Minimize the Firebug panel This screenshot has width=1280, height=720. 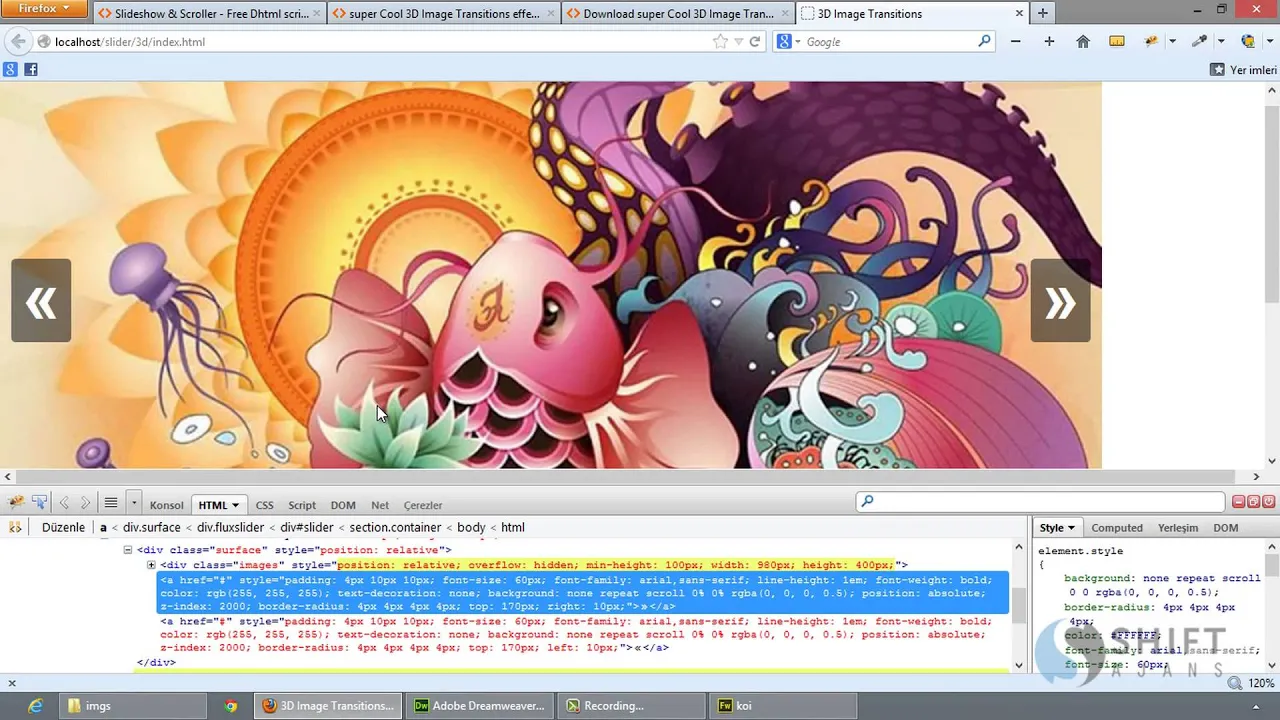1239,501
